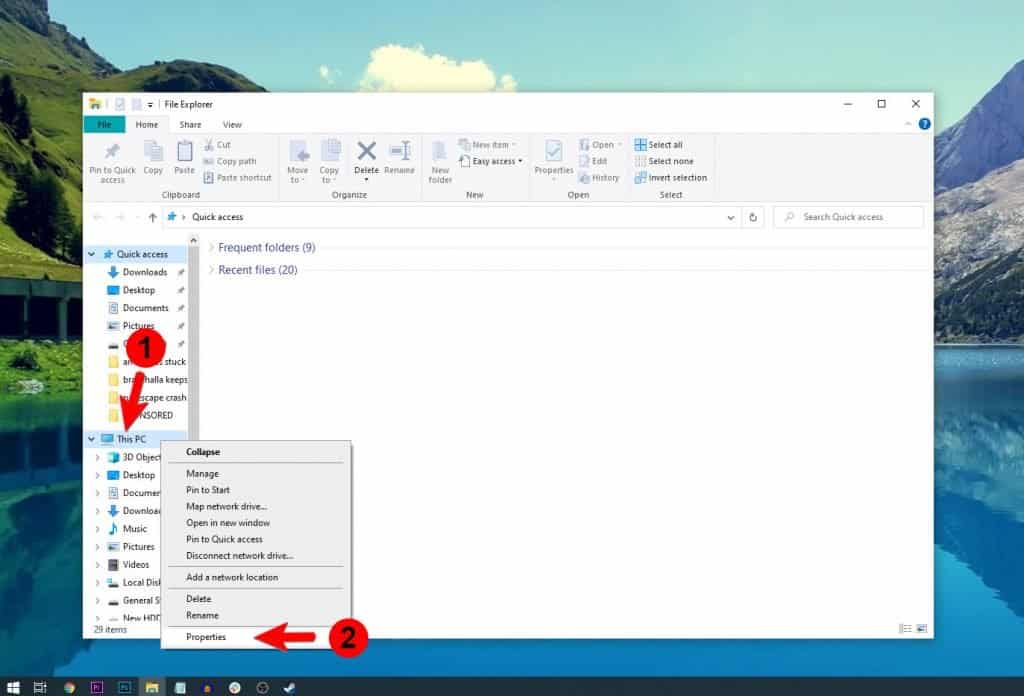
Task: Open the blue Help question mark
Action: [x=924, y=124]
